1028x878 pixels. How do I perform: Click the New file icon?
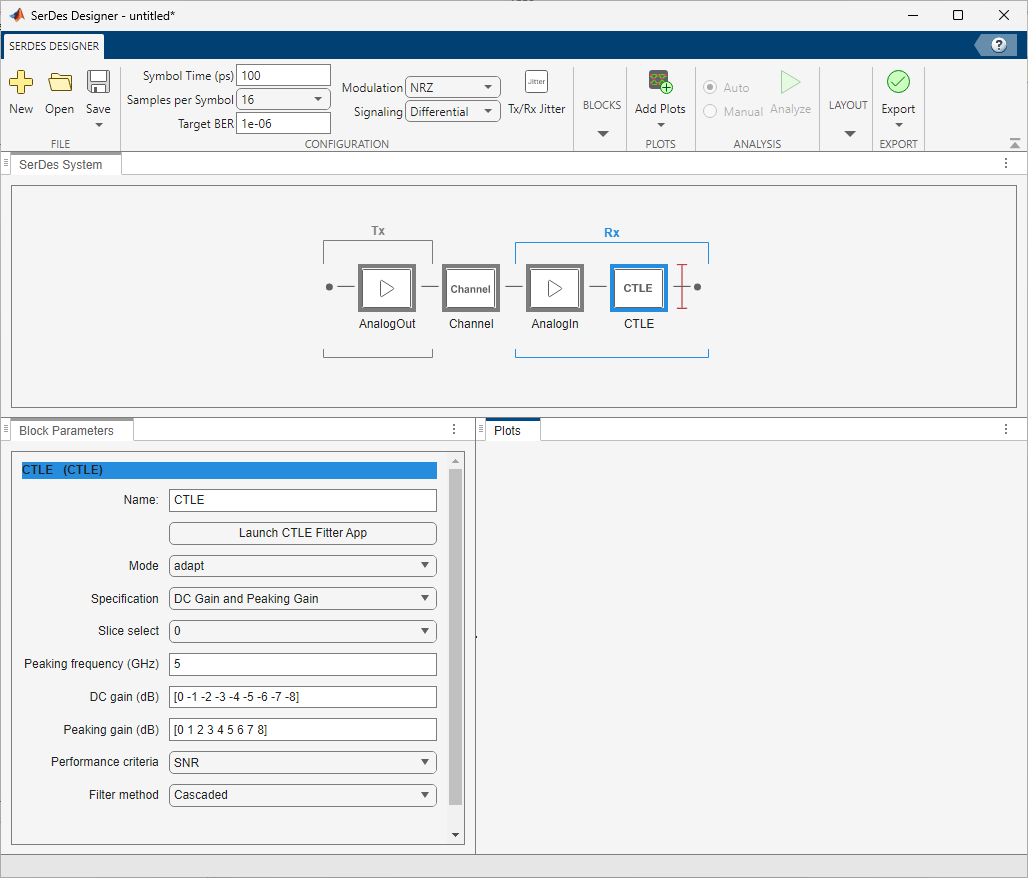(21, 83)
